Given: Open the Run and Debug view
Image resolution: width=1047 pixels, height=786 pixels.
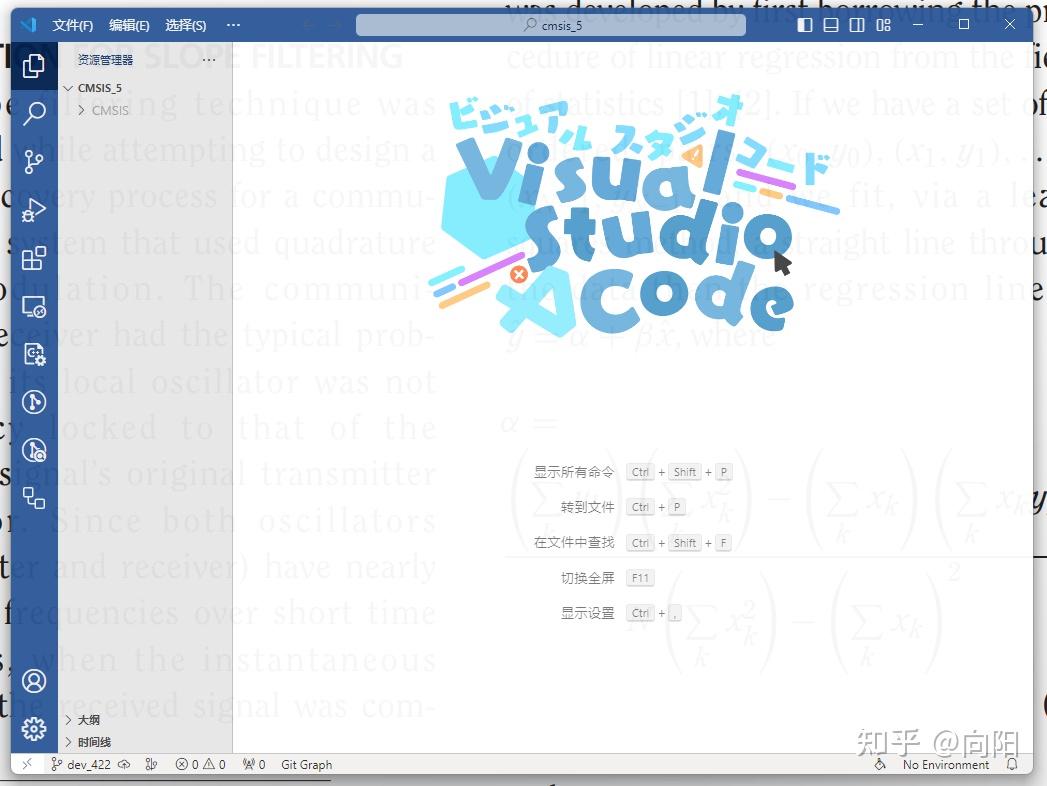Looking at the screenshot, I should [33, 209].
